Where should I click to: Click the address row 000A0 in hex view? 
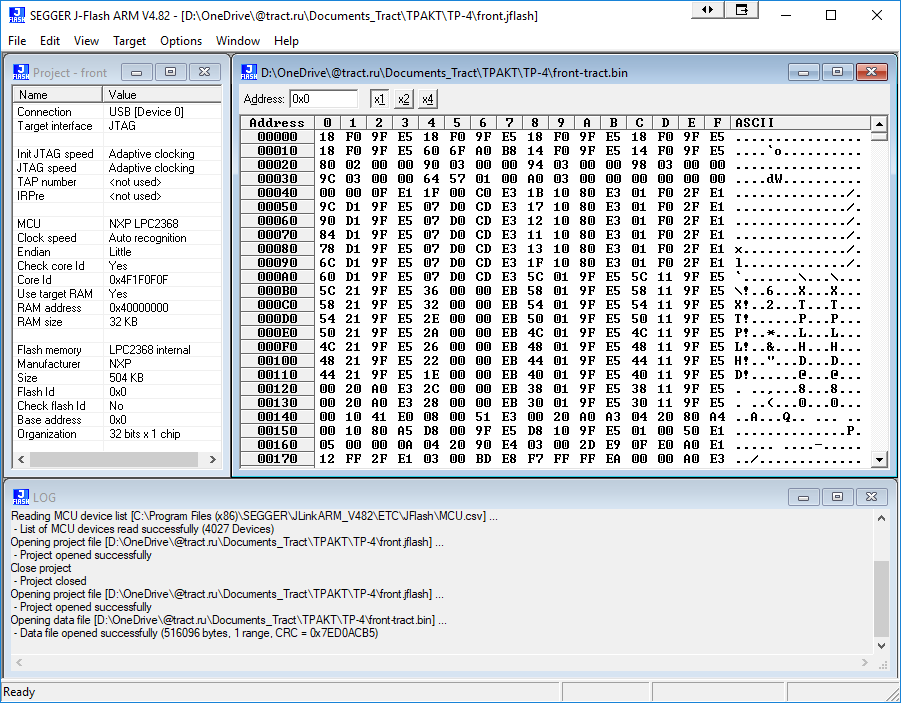pyautogui.click(x=277, y=276)
